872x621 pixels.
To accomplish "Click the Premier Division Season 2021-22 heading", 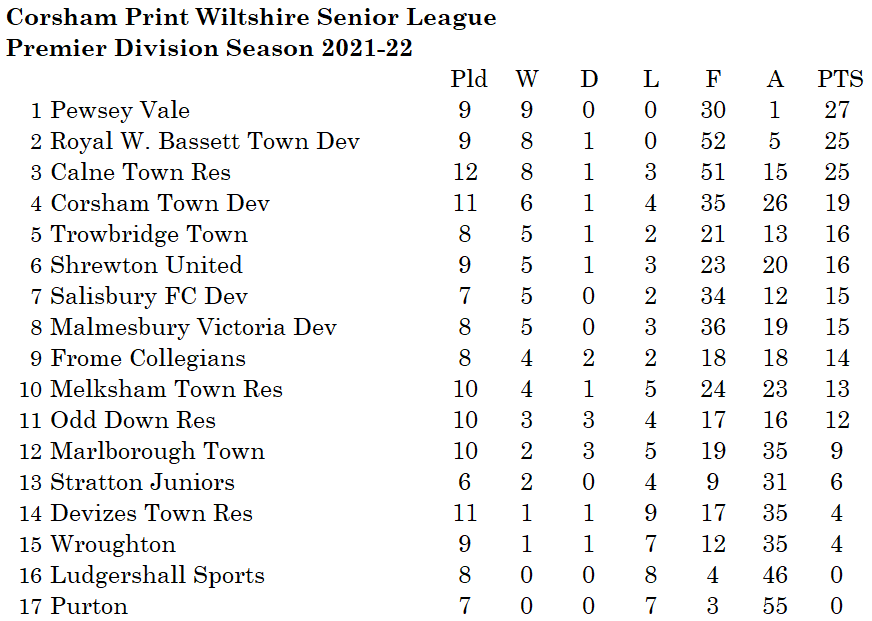I will (209, 48).
